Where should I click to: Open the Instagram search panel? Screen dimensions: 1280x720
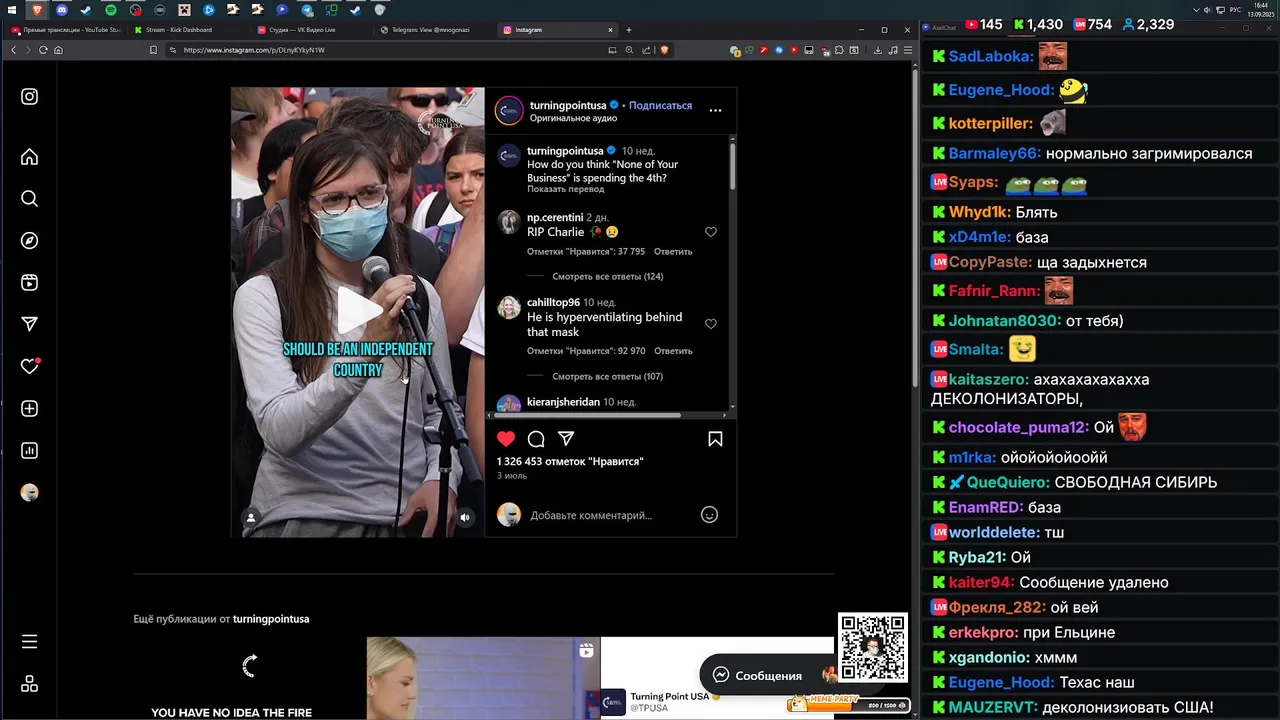tap(29, 199)
